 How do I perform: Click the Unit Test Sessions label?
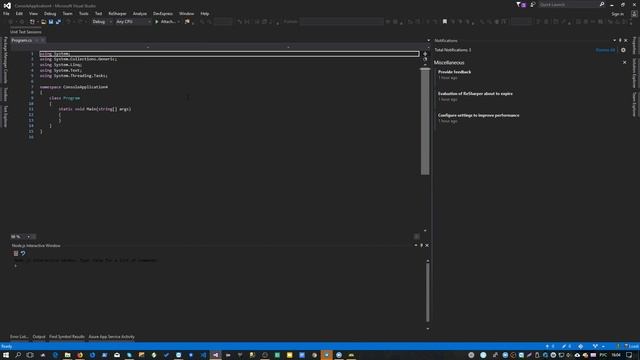(26, 32)
